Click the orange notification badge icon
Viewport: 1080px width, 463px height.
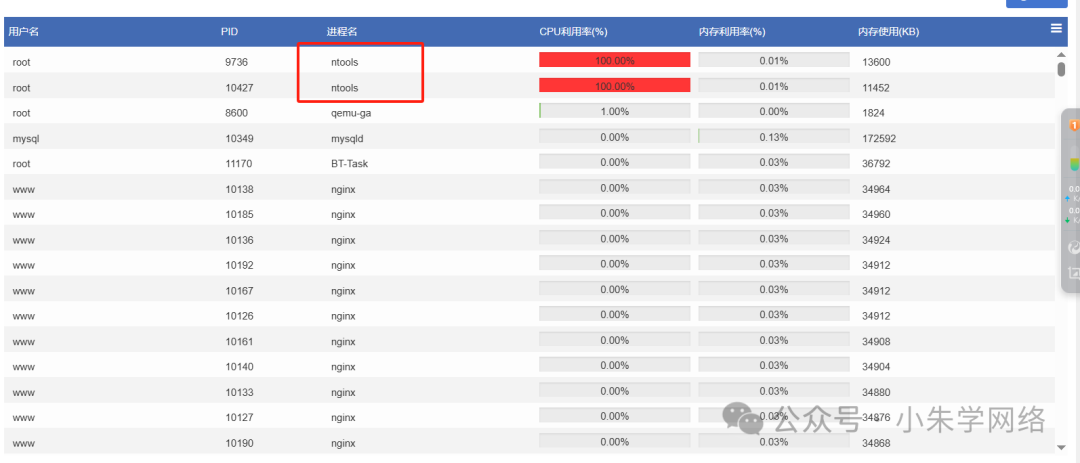click(x=1073, y=125)
